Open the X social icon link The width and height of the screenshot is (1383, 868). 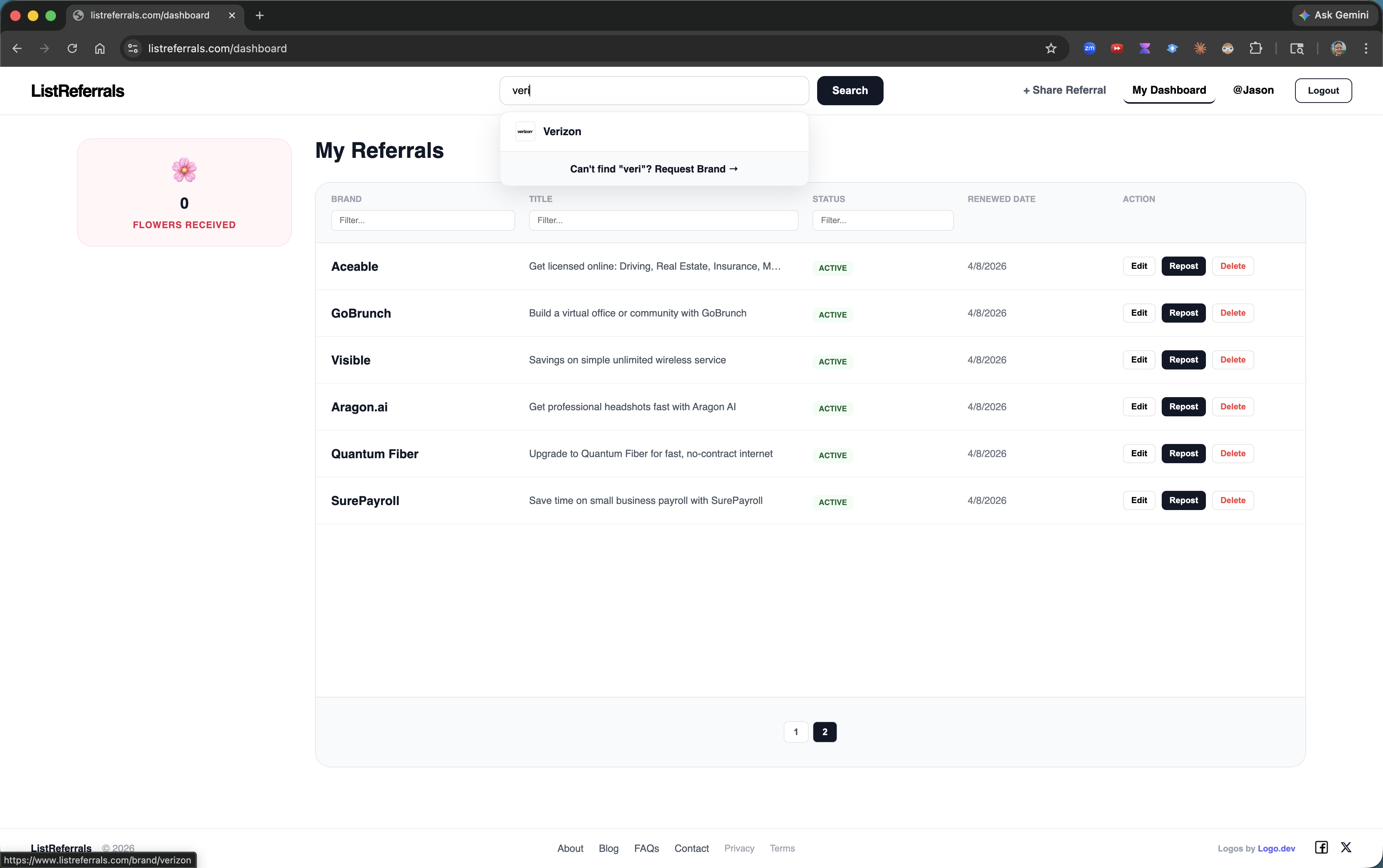pos(1346,847)
